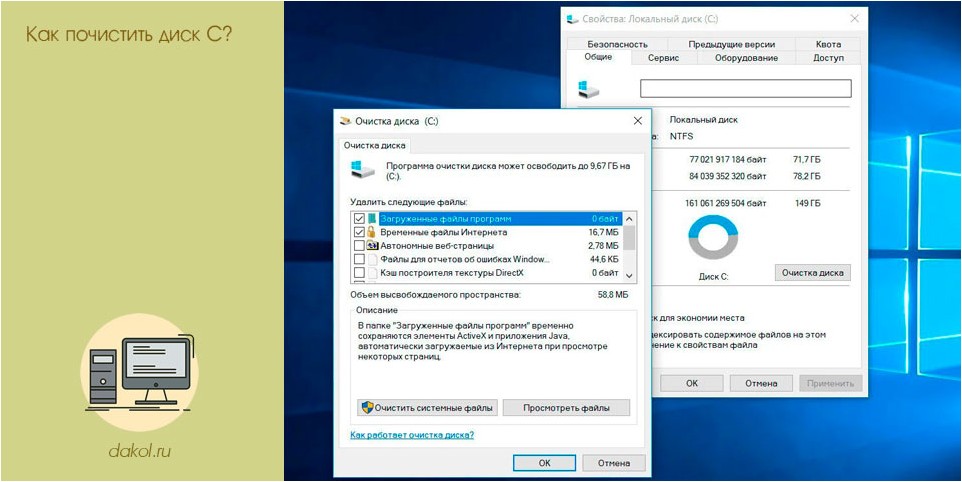Click the NTFS file system text
Viewport: 962px width, 482px height.
pos(681,136)
